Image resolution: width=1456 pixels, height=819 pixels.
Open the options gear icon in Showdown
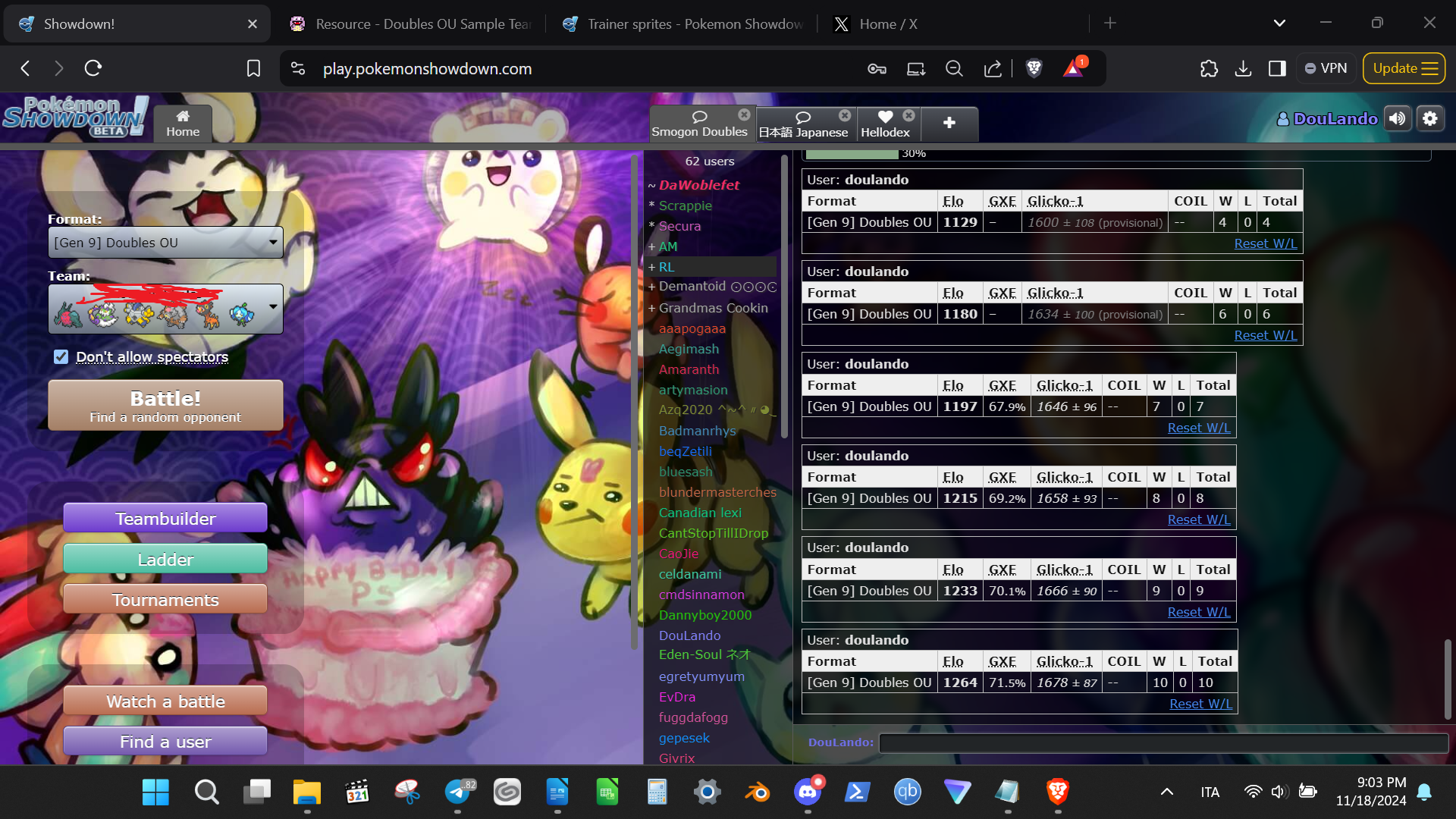1430,119
